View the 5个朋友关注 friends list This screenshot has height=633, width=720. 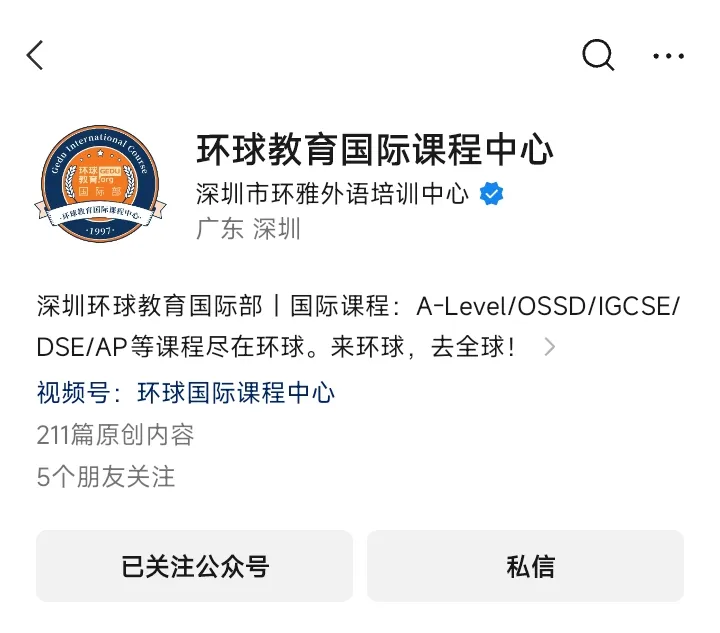(106, 476)
